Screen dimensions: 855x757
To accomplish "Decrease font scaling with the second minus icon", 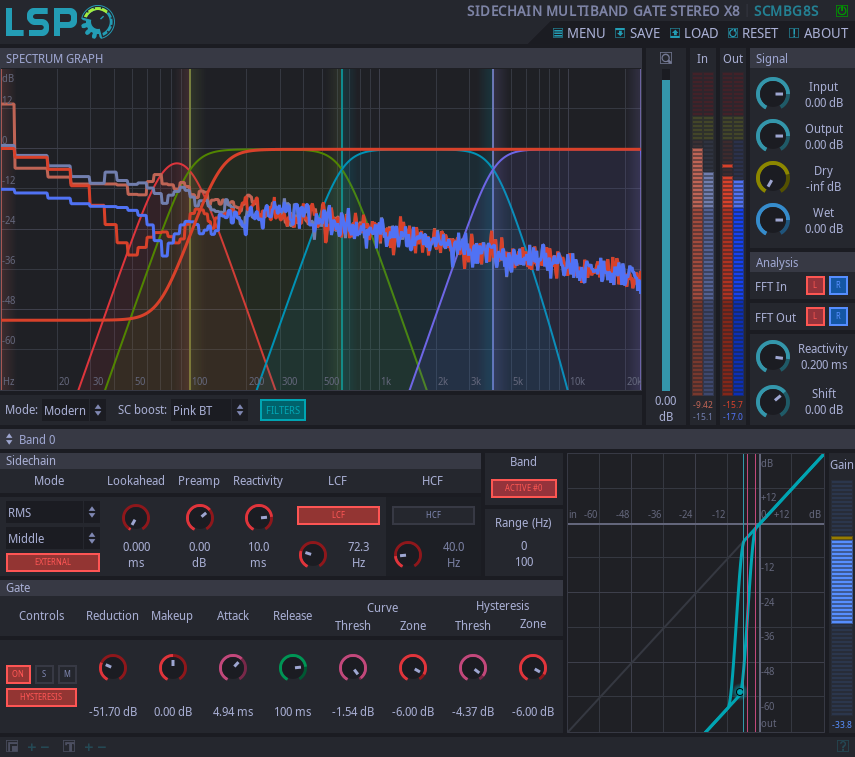I will coord(101,747).
